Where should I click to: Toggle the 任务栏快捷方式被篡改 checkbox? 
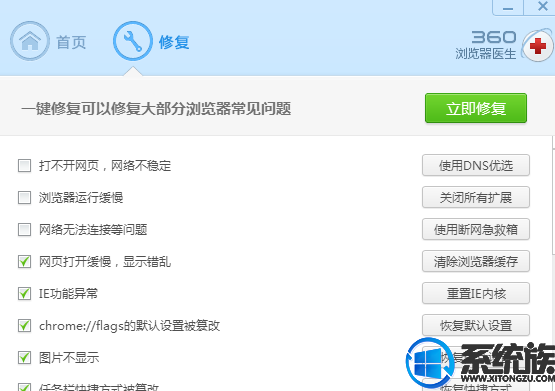24,387
